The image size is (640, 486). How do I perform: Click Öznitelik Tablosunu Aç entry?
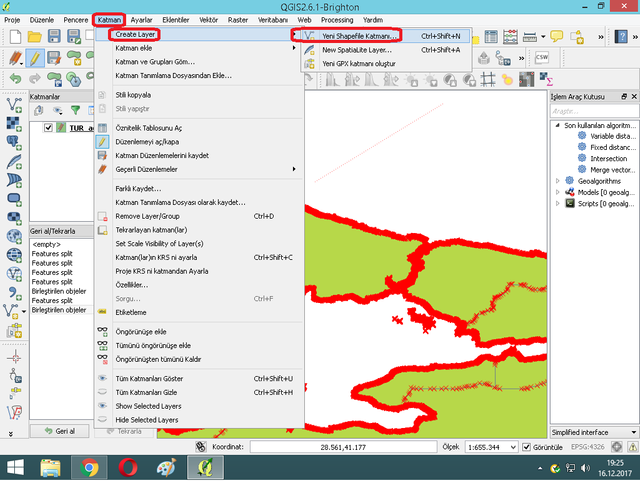coord(200,128)
